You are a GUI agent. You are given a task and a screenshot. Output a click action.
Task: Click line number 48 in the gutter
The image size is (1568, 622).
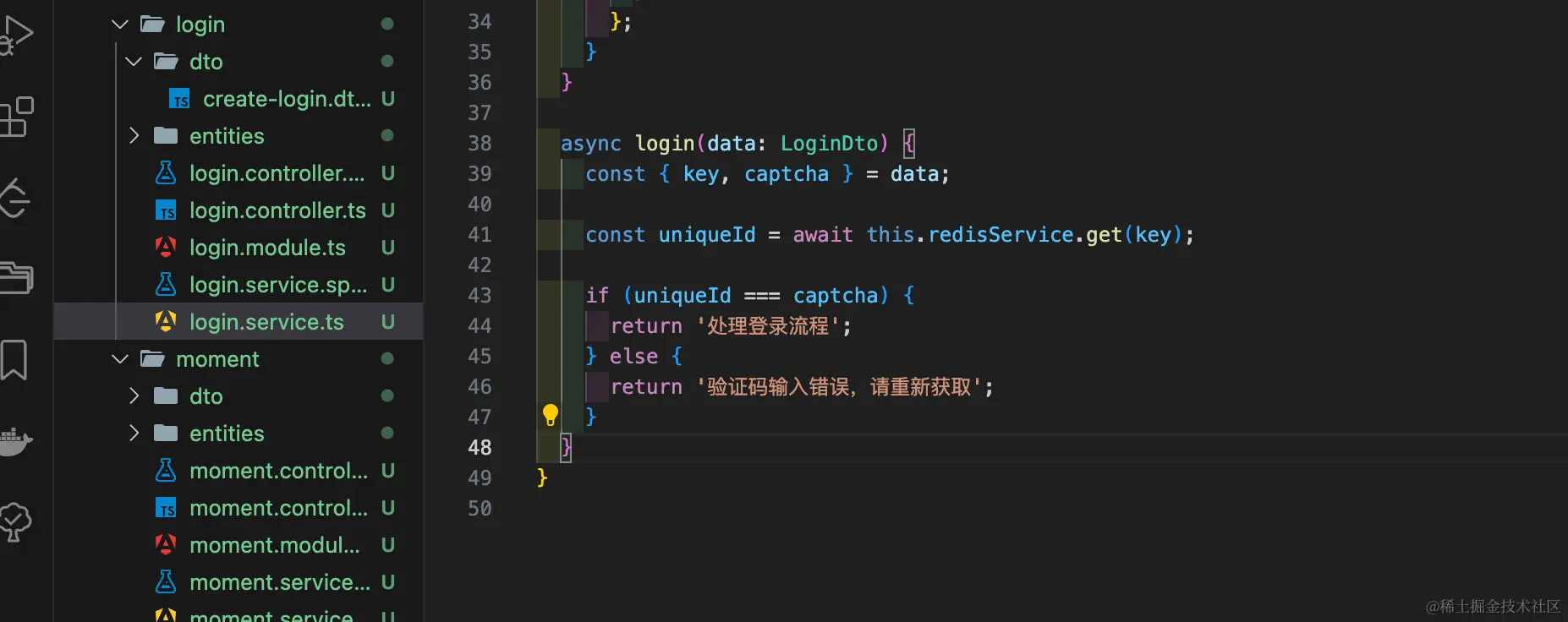480,448
